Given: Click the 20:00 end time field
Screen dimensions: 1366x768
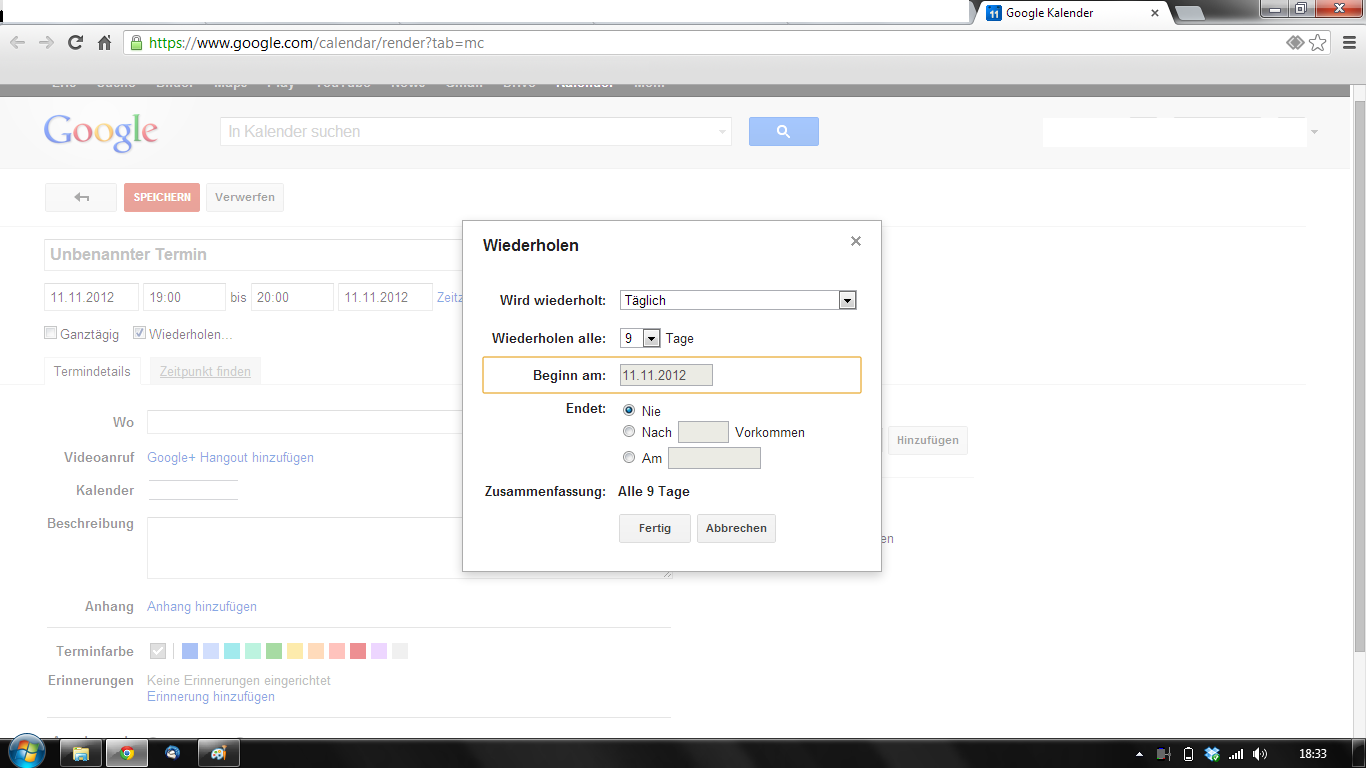Looking at the screenshot, I should [292, 297].
